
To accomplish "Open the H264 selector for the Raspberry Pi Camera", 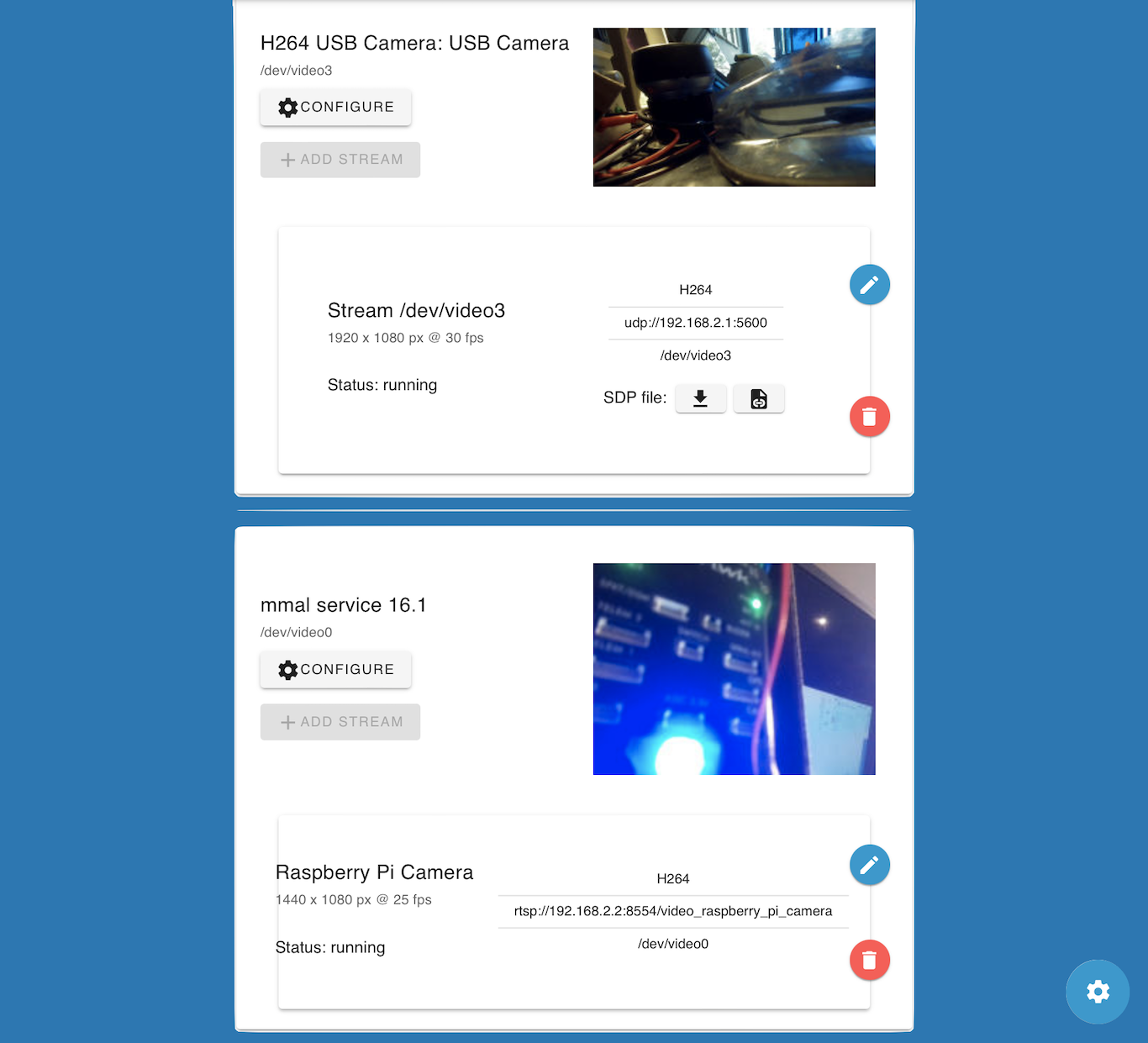I will (673, 878).
